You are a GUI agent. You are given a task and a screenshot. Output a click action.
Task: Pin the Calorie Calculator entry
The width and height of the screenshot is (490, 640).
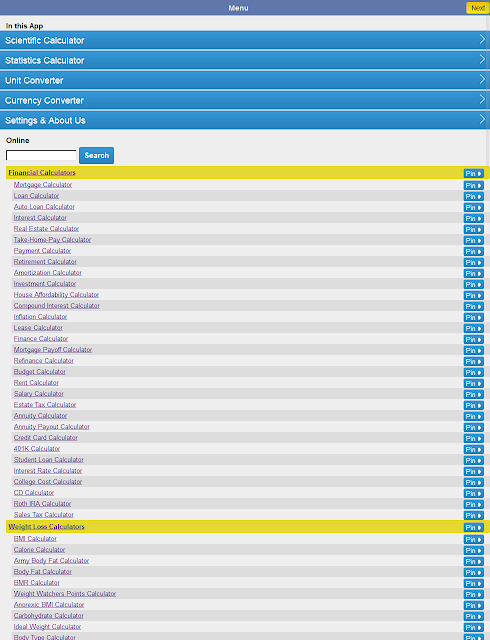click(x=474, y=551)
